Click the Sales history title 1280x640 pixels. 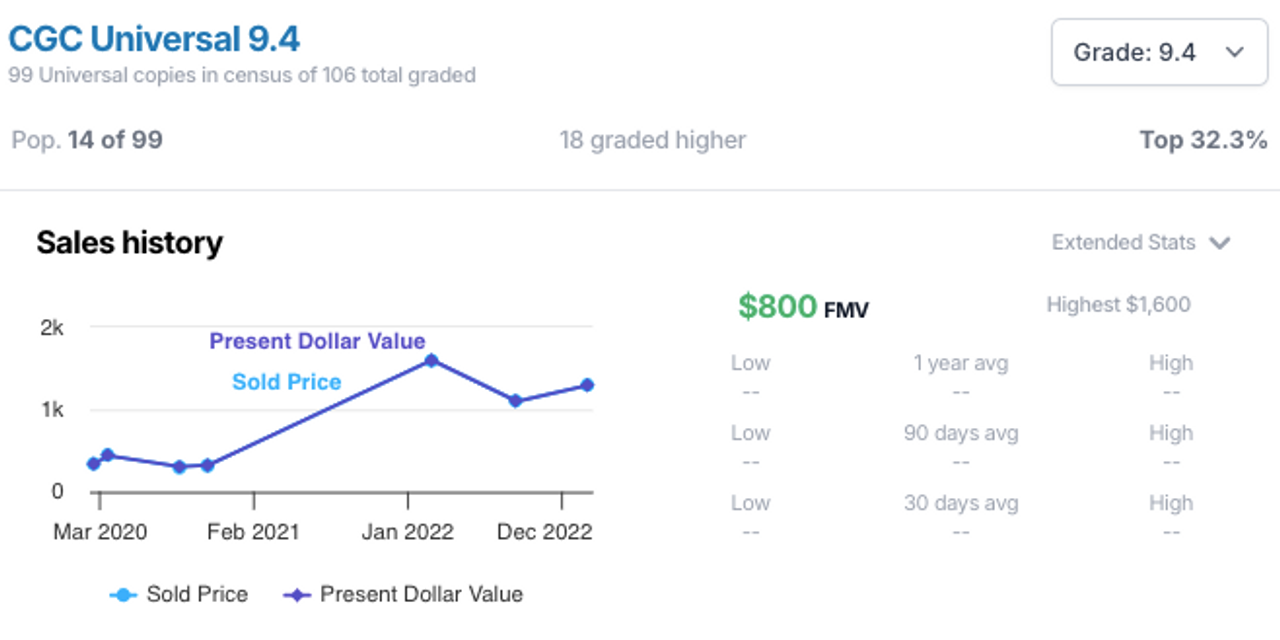point(129,243)
